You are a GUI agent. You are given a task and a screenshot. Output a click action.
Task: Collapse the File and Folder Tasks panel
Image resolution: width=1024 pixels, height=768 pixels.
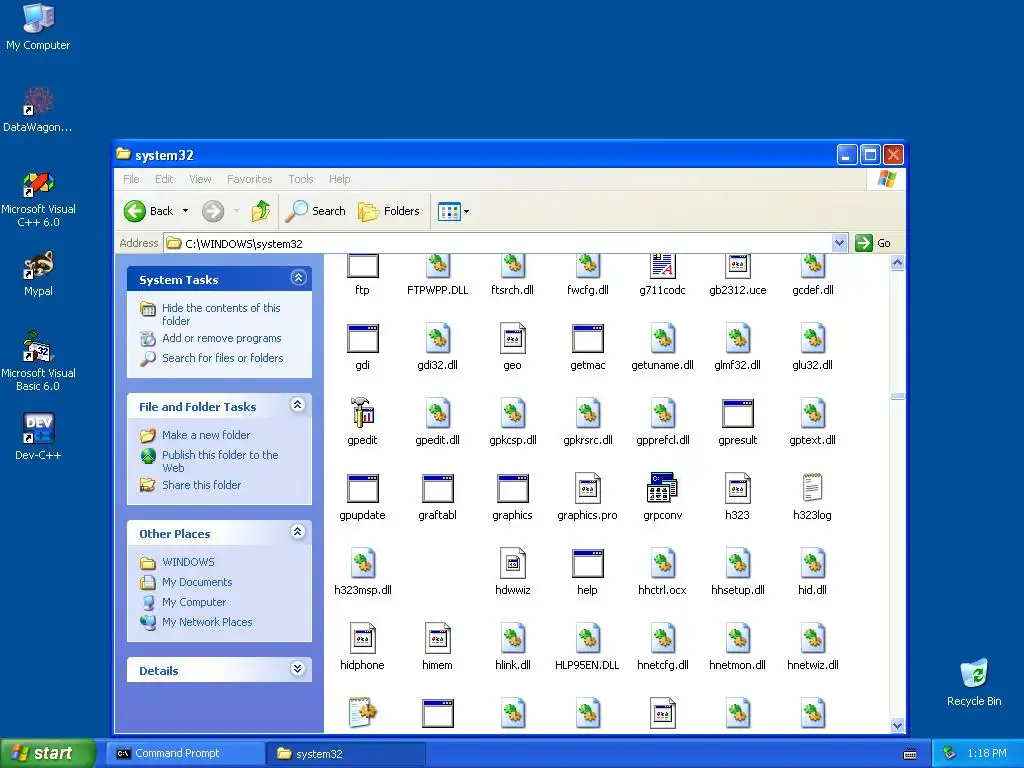(298, 405)
